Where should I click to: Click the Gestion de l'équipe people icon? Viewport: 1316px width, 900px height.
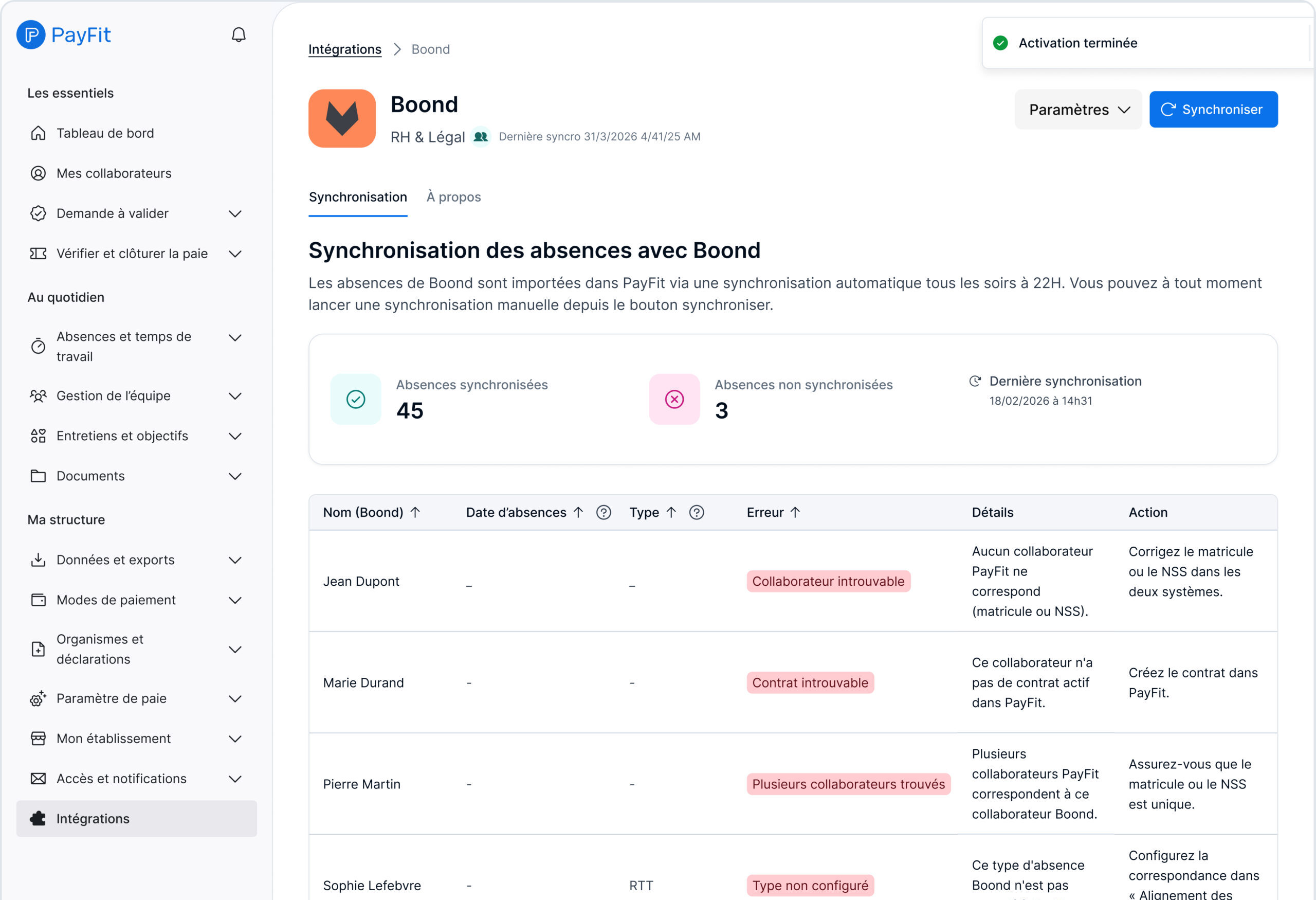(38, 396)
